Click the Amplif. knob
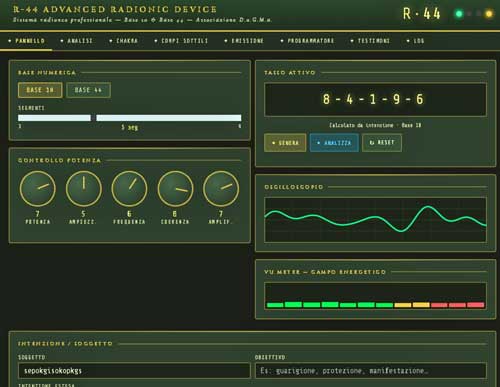Viewport: 500px width, 387px height. [x=221, y=189]
